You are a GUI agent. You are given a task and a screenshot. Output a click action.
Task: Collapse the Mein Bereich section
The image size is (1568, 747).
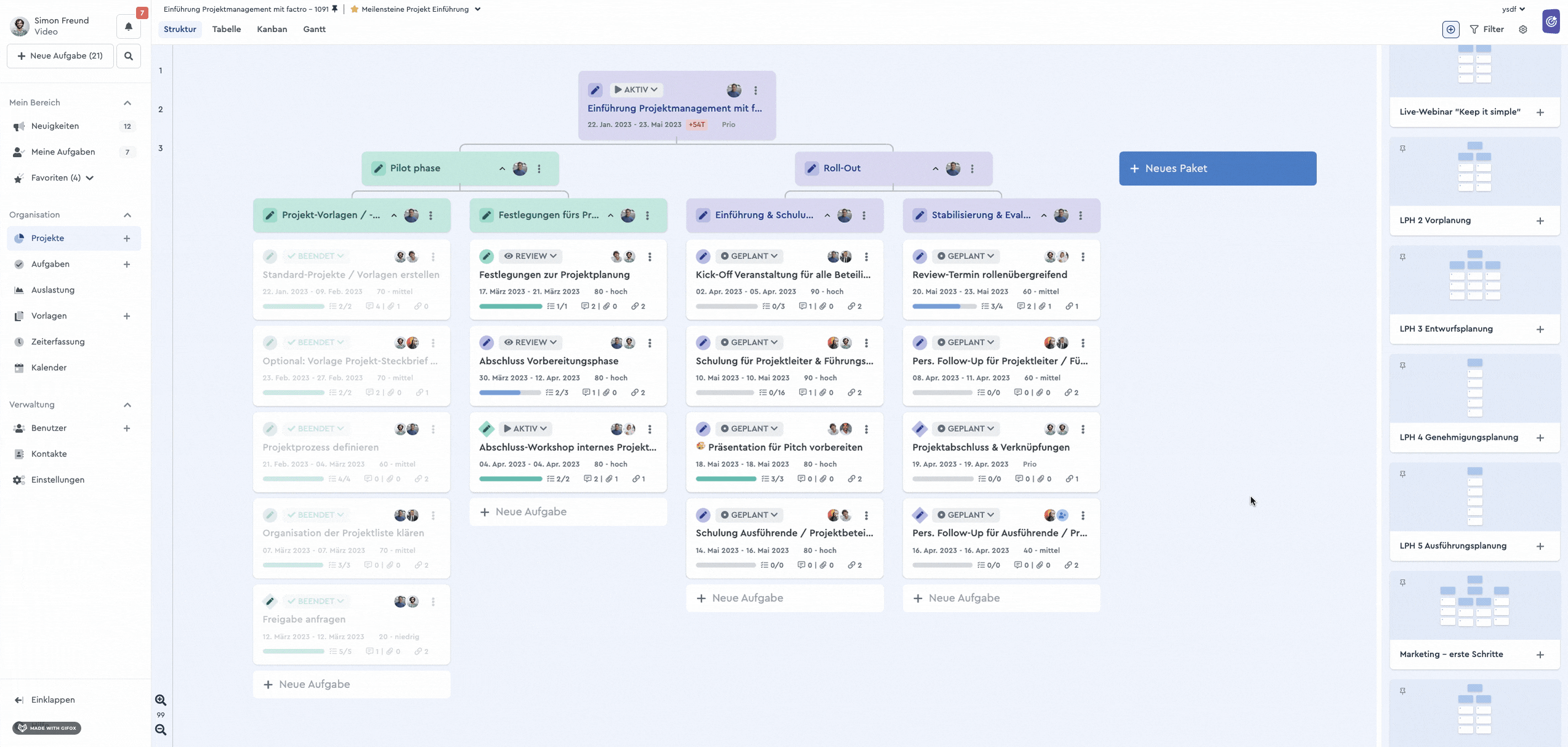tap(127, 103)
